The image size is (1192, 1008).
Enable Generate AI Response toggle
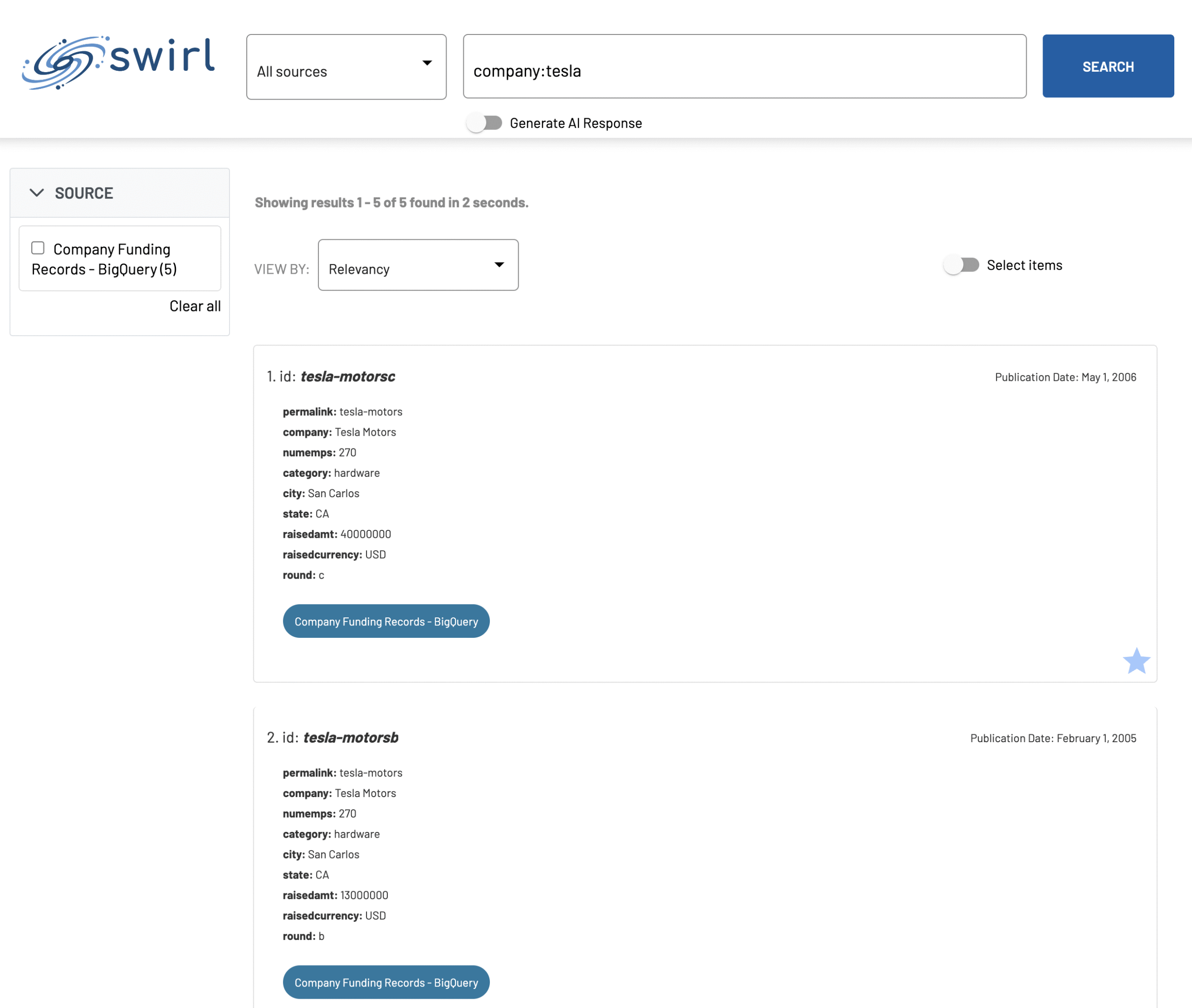click(484, 123)
